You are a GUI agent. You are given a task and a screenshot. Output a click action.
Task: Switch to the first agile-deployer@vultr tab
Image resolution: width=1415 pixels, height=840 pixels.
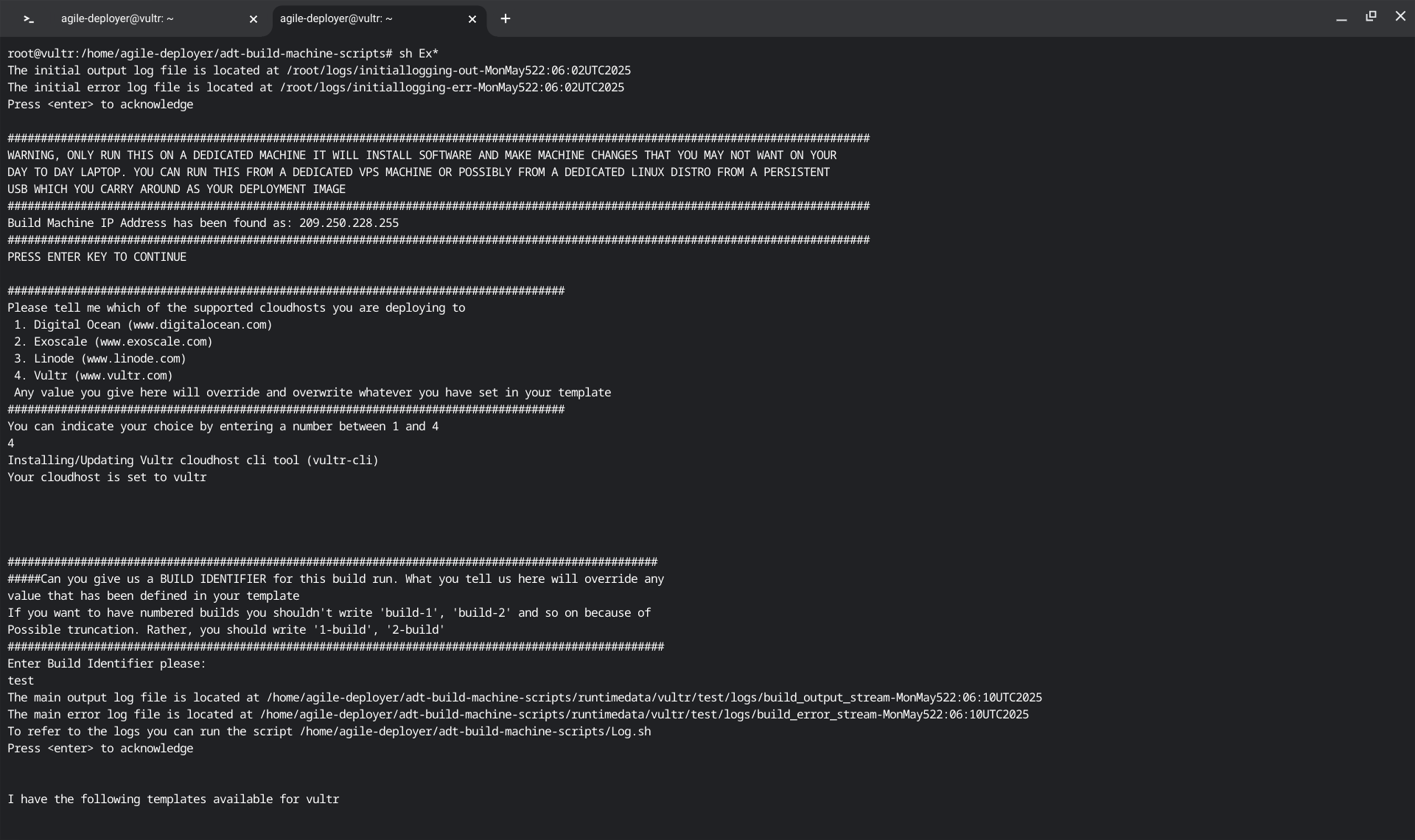pyautogui.click(x=118, y=19)
